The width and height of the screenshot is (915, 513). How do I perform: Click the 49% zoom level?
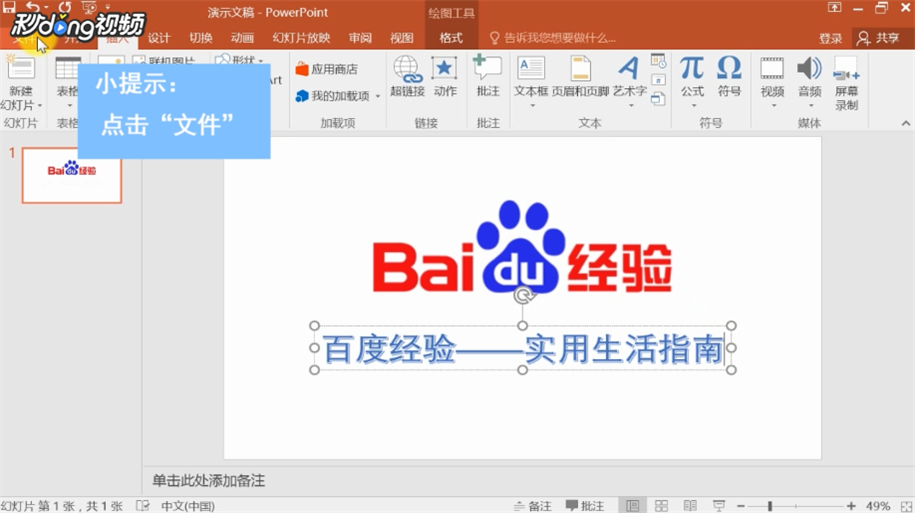[878, 506]
